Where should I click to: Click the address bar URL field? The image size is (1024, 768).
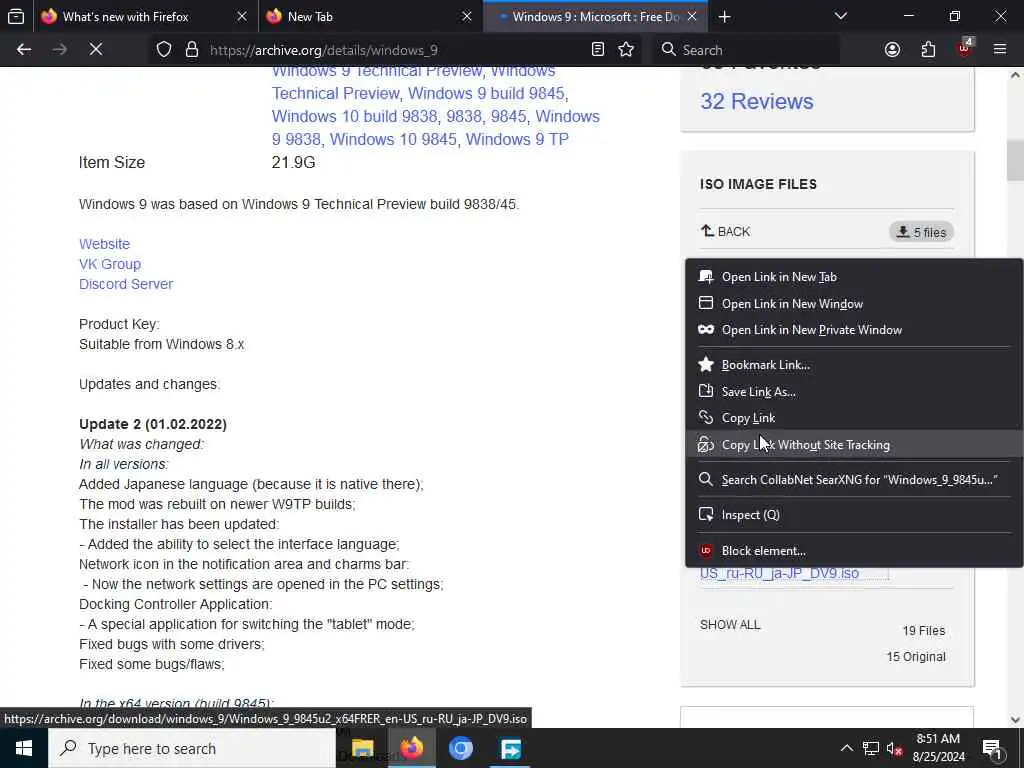click(392, 50)
